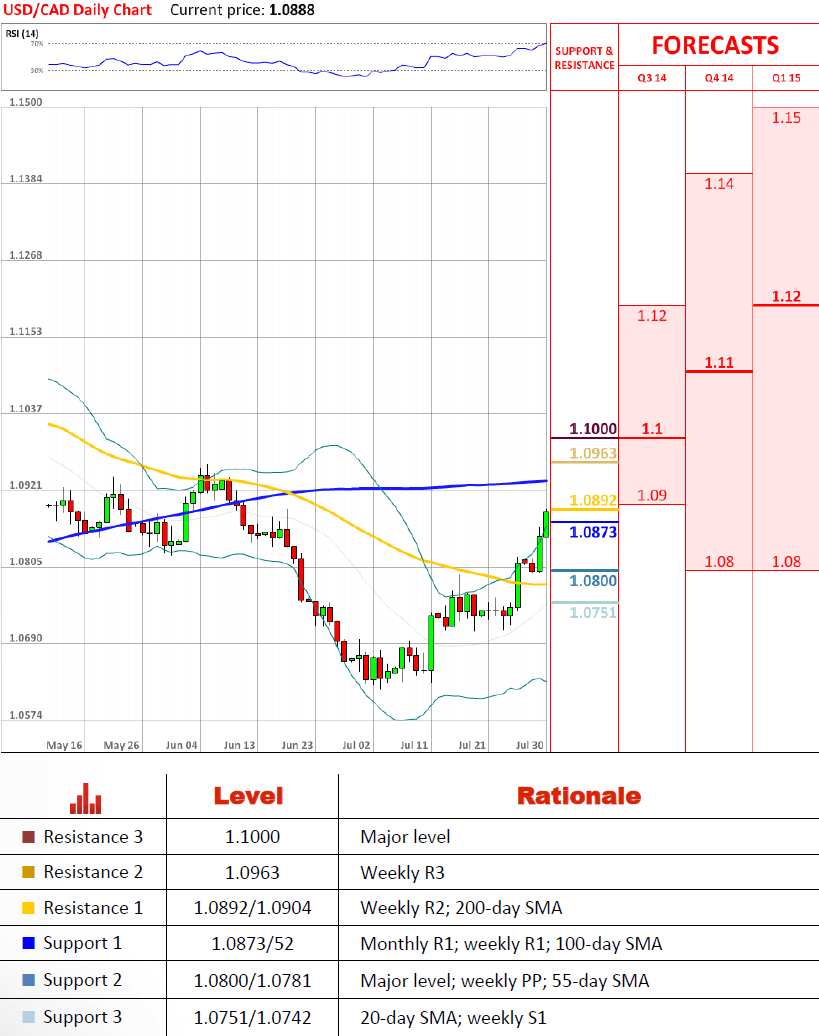Image resolution: width=819 pixels, height=1036 pixels.
Task: Click the 1.1384 price axis label
Action: pyautogui.click(x=26, y=178)
